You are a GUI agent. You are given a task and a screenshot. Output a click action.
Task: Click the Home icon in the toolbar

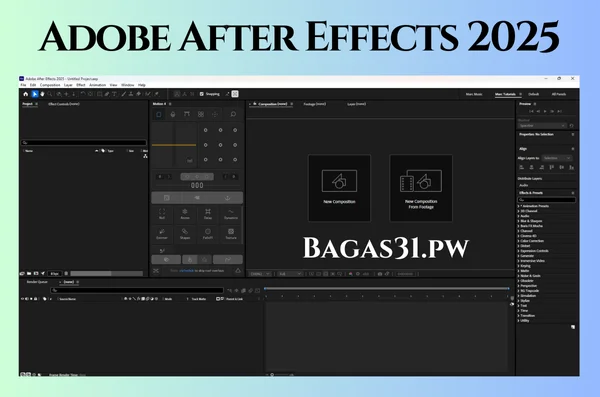26,94
